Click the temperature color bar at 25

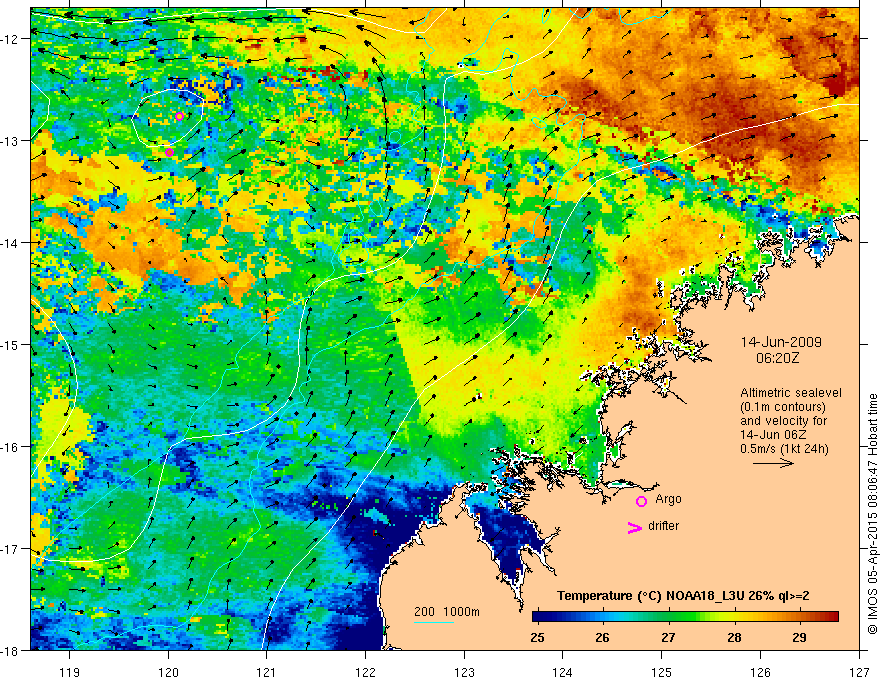[x=538, y=616]
